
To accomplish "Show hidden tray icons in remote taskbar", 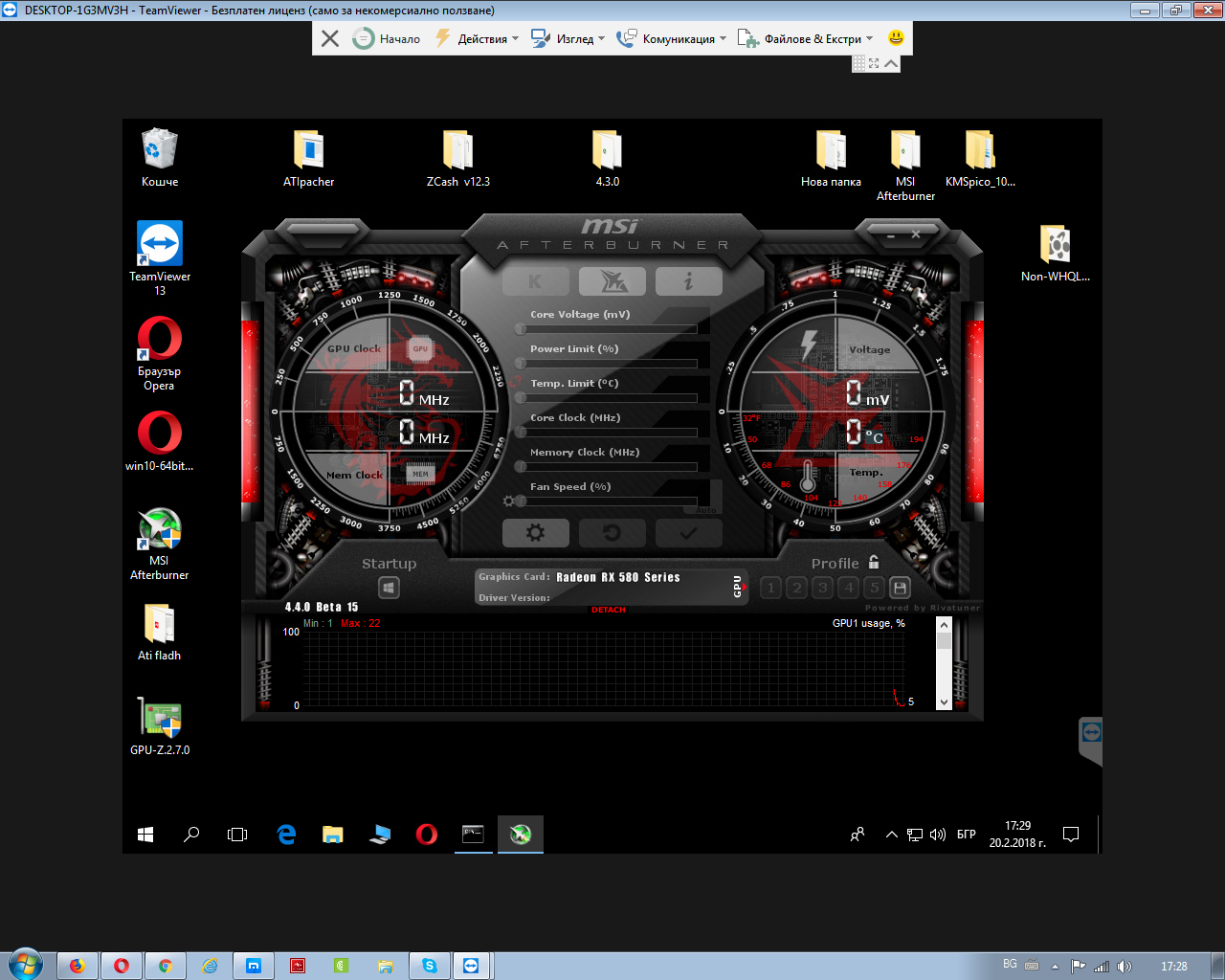I will [x=891, y=835].
